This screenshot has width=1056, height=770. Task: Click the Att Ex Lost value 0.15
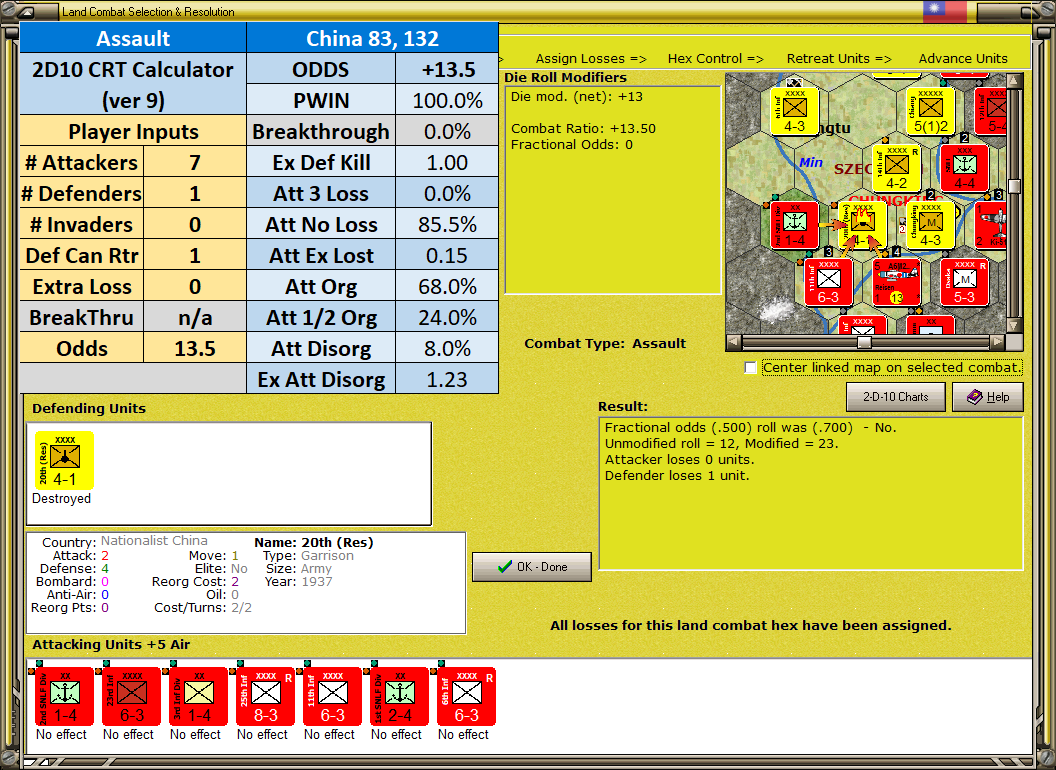(x=447, y=255)
